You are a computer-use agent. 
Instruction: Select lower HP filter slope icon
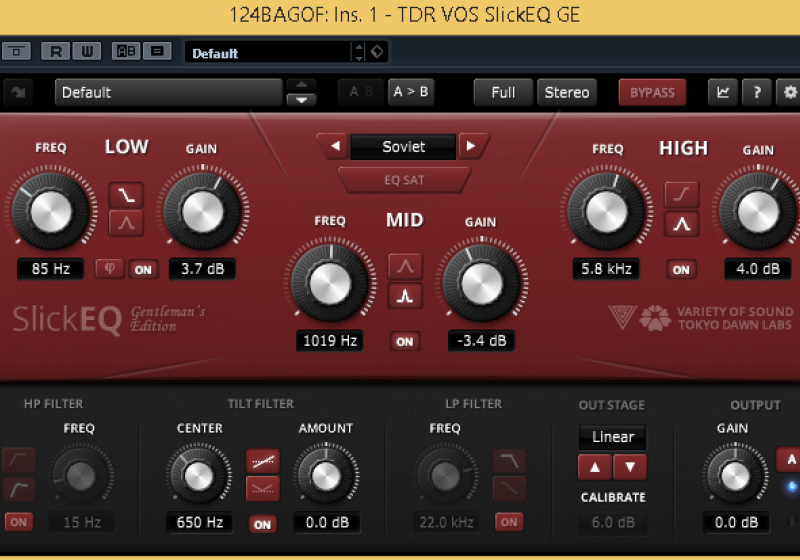pos(19,490)
